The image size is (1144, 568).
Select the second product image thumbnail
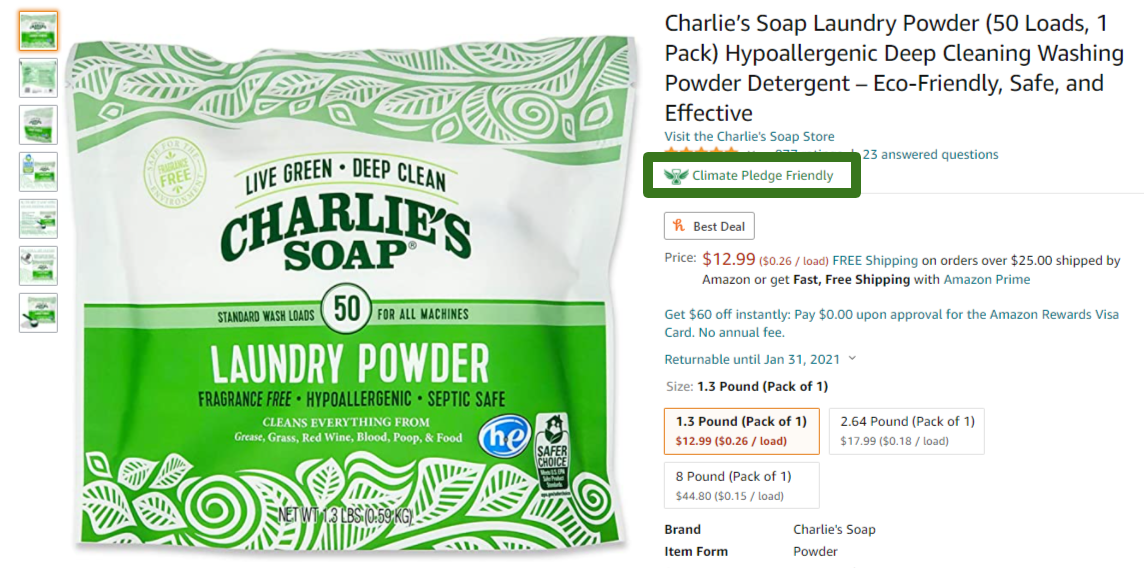click(x=38, y=78)
